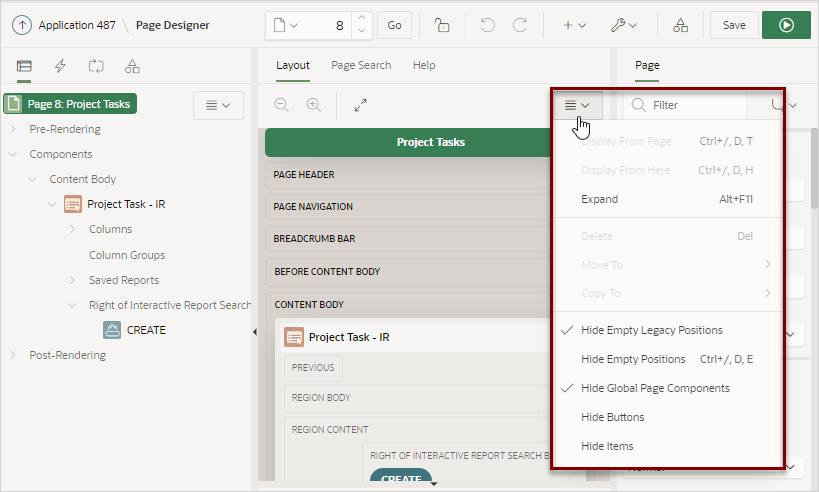Open the tree pane hamburger menu dropdown

[x=218, y=106]
